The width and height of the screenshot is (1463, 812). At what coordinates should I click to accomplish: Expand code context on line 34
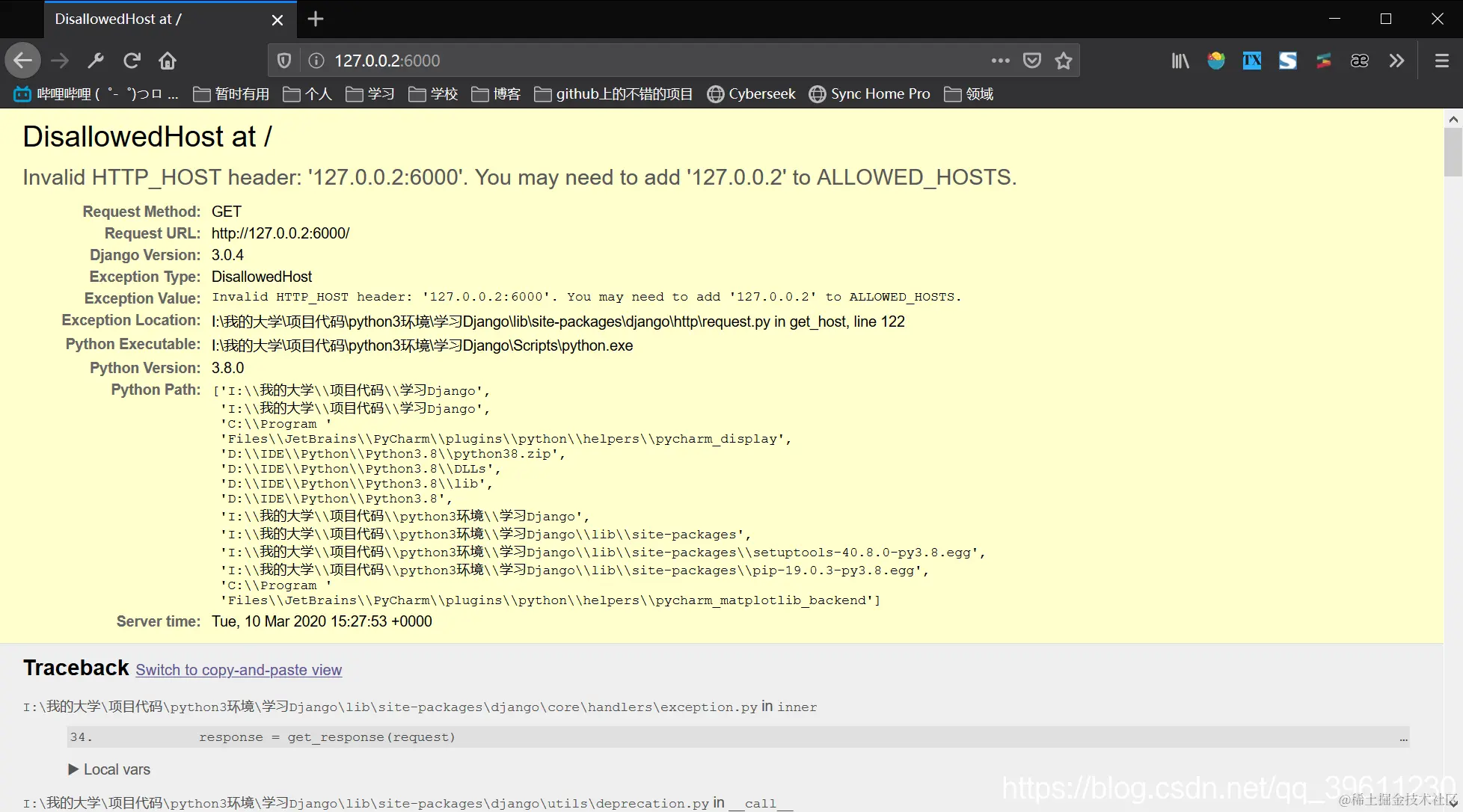(1403, 737)
